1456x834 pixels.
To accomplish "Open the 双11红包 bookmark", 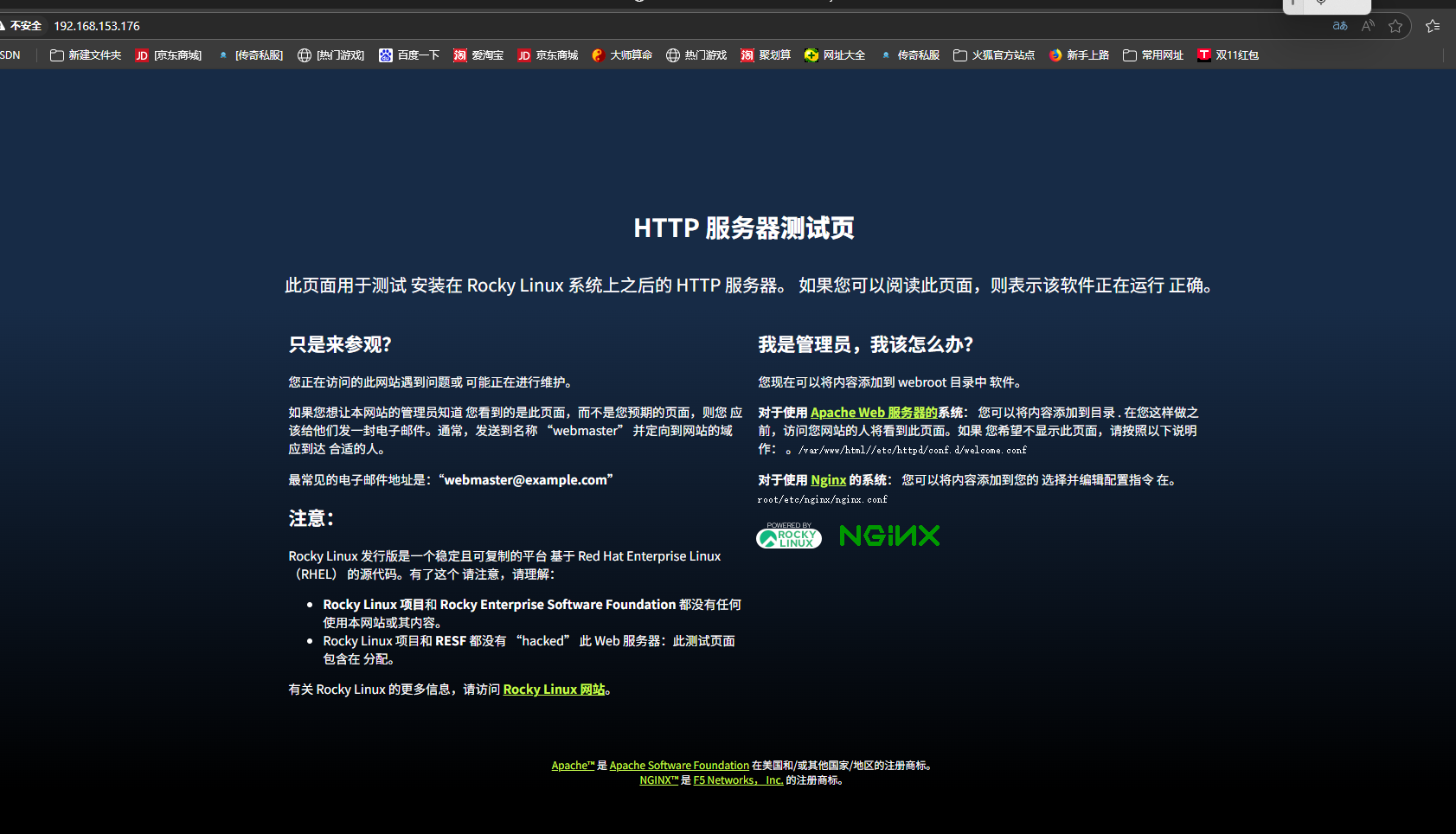I will tap(1228, 55).
